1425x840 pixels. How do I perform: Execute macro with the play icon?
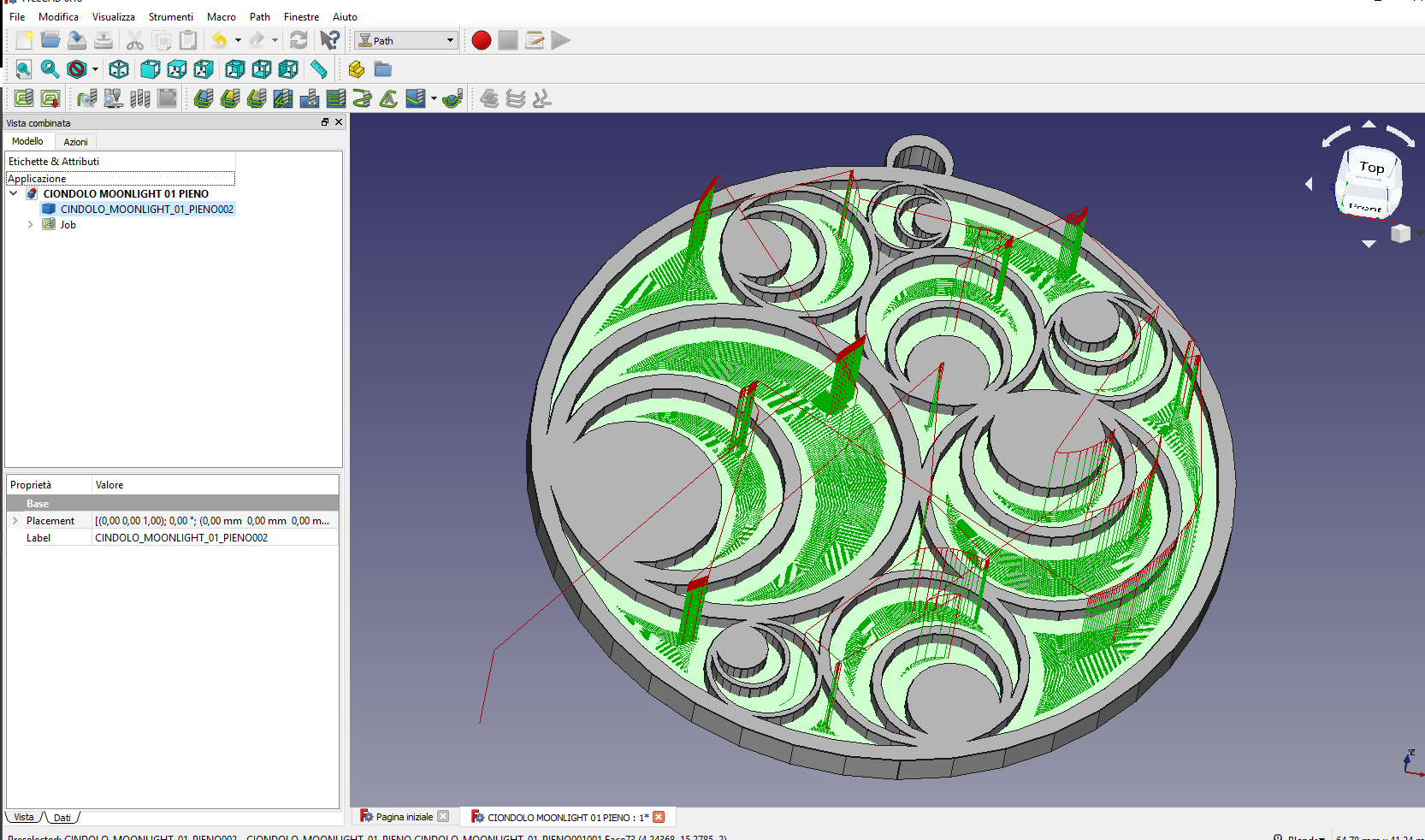point(561,40)
